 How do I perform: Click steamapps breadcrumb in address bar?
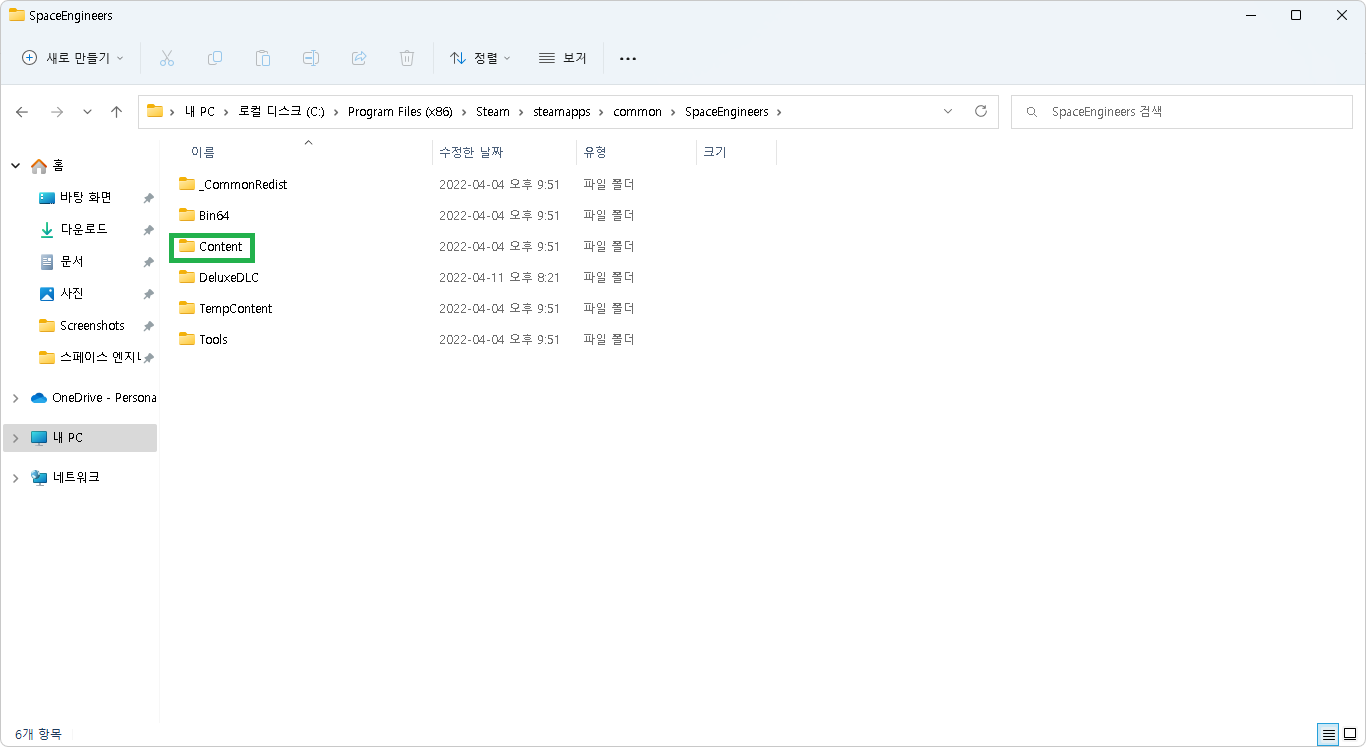coord(562,112)
